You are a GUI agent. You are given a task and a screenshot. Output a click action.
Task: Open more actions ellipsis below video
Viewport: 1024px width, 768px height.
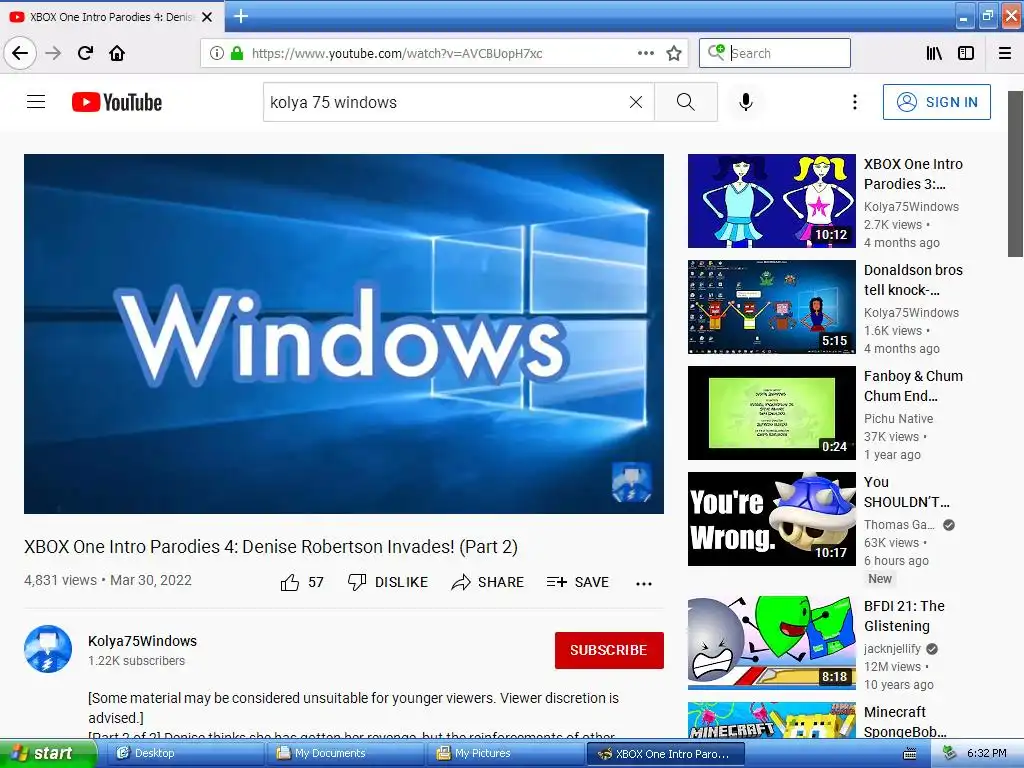(x=644, y=583)
